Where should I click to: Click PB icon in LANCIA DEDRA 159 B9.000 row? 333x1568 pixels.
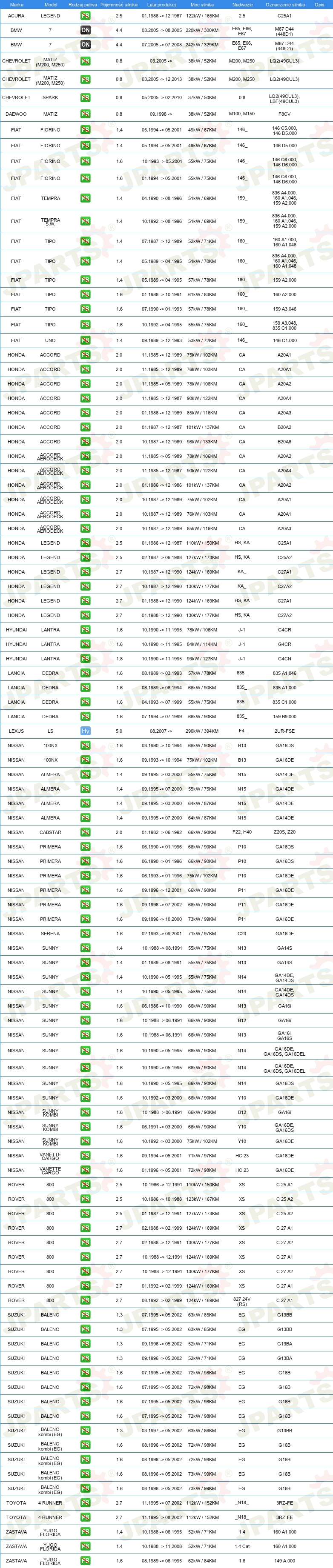[85, 717]
